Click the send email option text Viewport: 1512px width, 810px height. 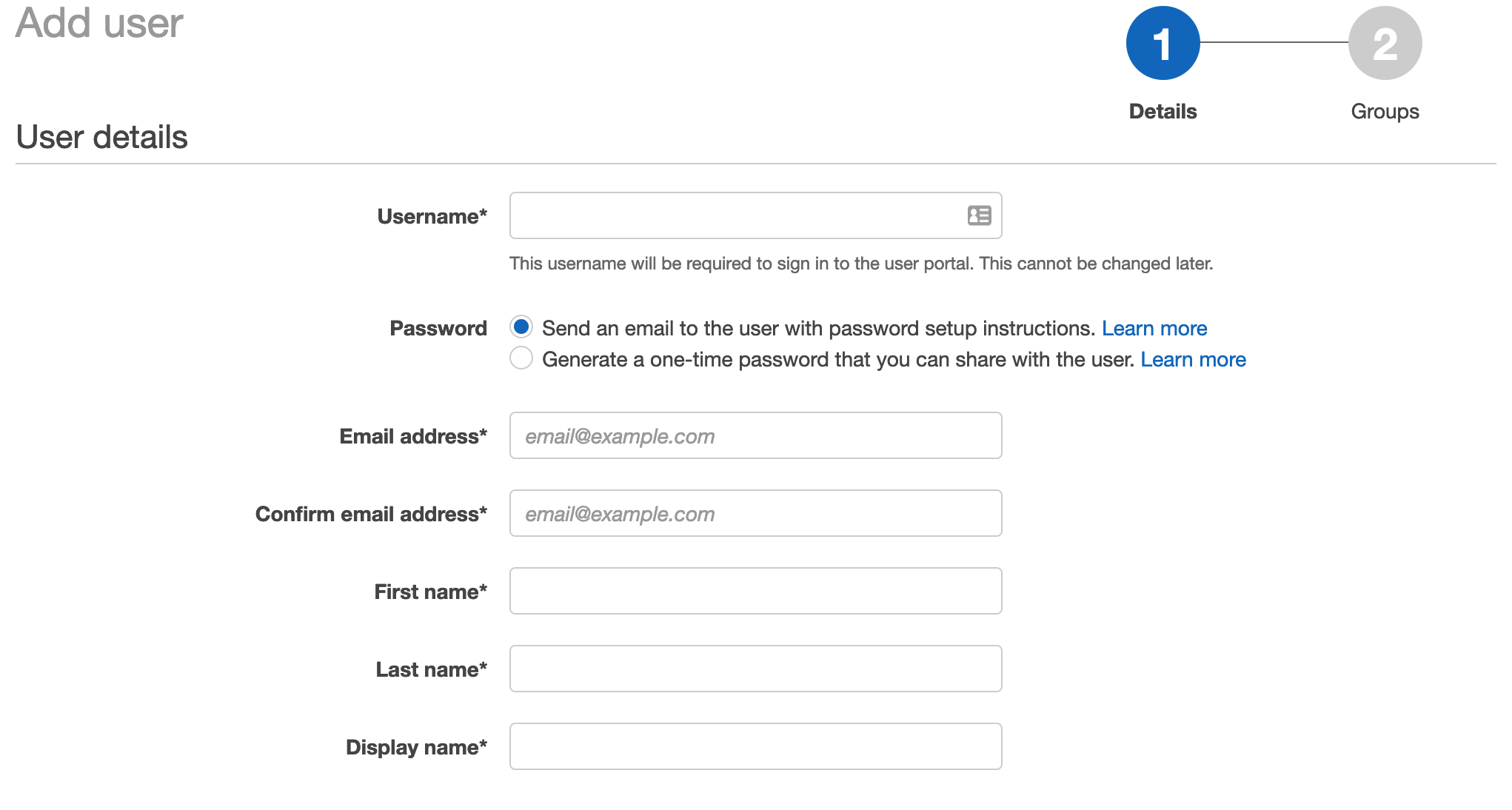(818, 328)
